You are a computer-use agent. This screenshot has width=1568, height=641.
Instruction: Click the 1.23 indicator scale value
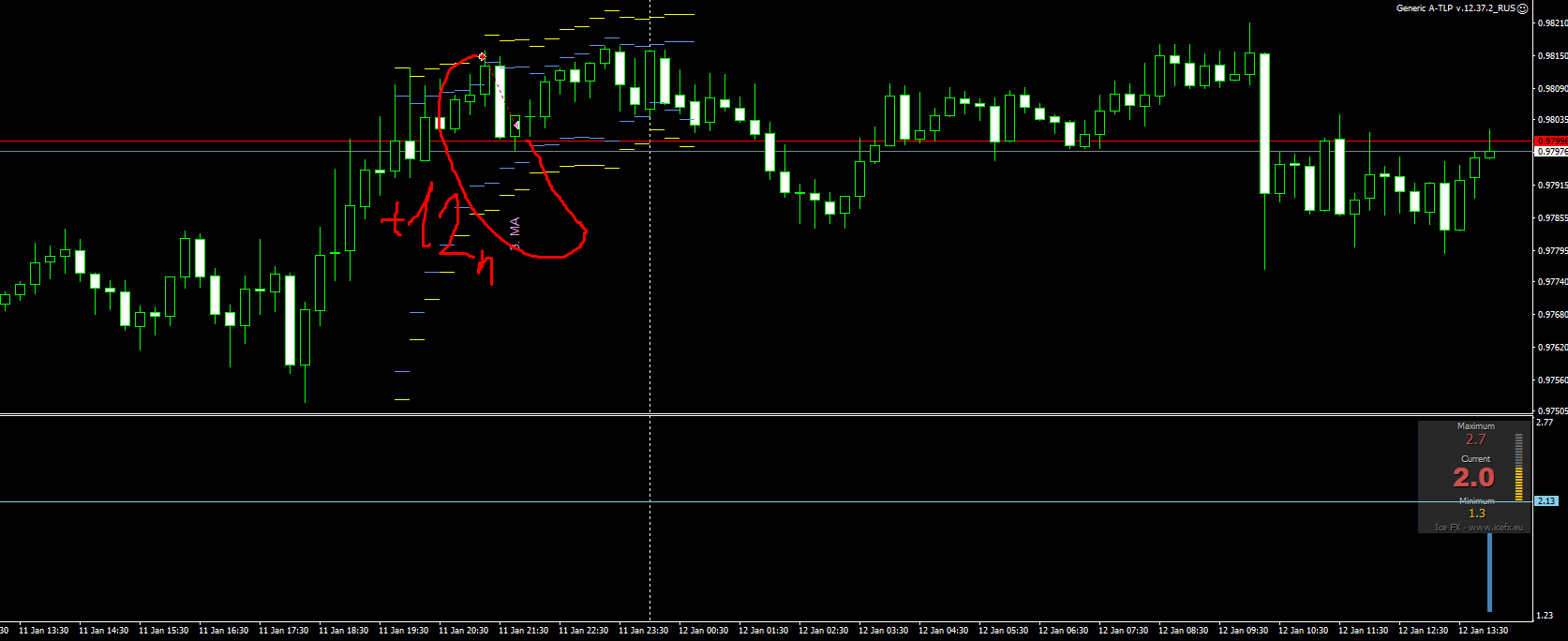(1546, 616)
